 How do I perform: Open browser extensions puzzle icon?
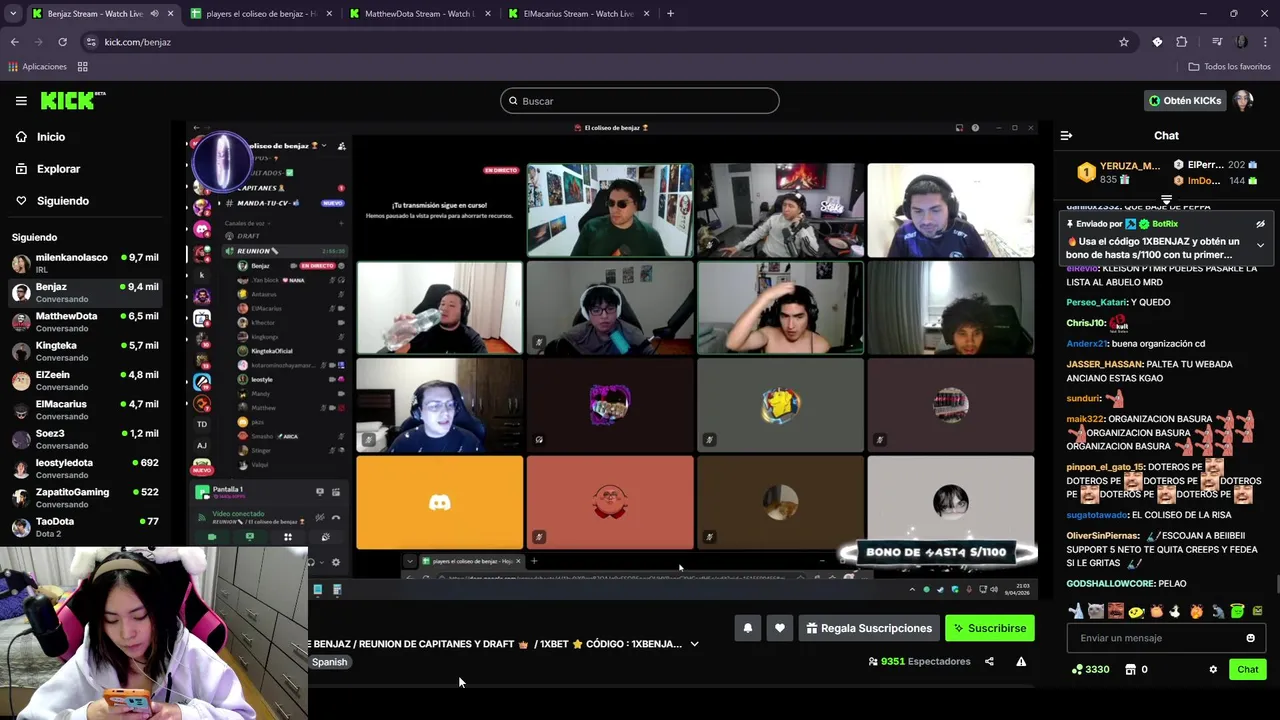coord(1182,42)
